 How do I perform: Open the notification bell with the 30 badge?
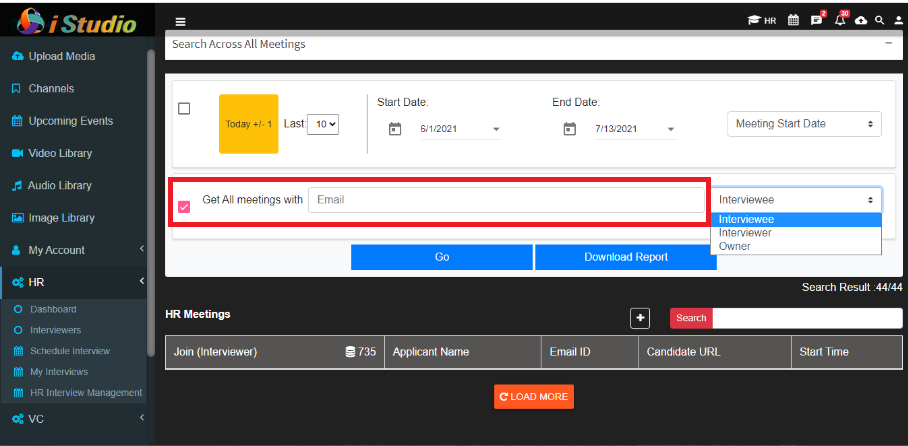tap(840, 19)
